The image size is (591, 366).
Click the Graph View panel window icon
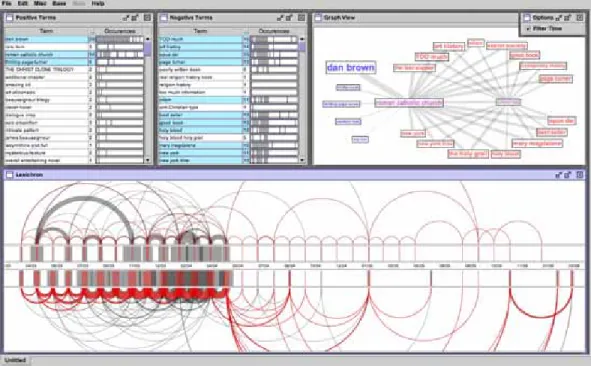318,18
